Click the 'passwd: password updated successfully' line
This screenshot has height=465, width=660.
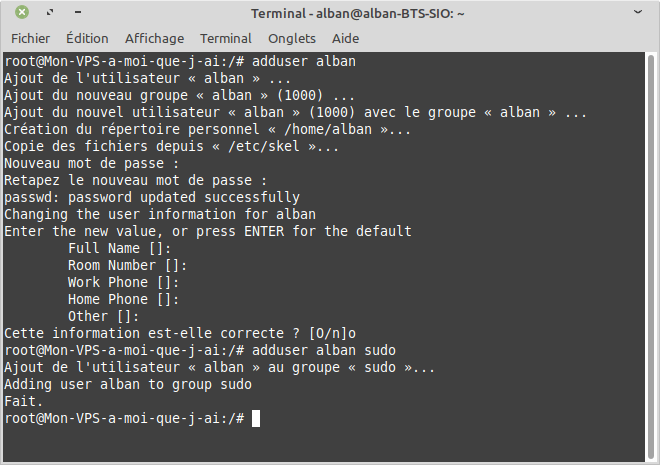pos(152,197)
